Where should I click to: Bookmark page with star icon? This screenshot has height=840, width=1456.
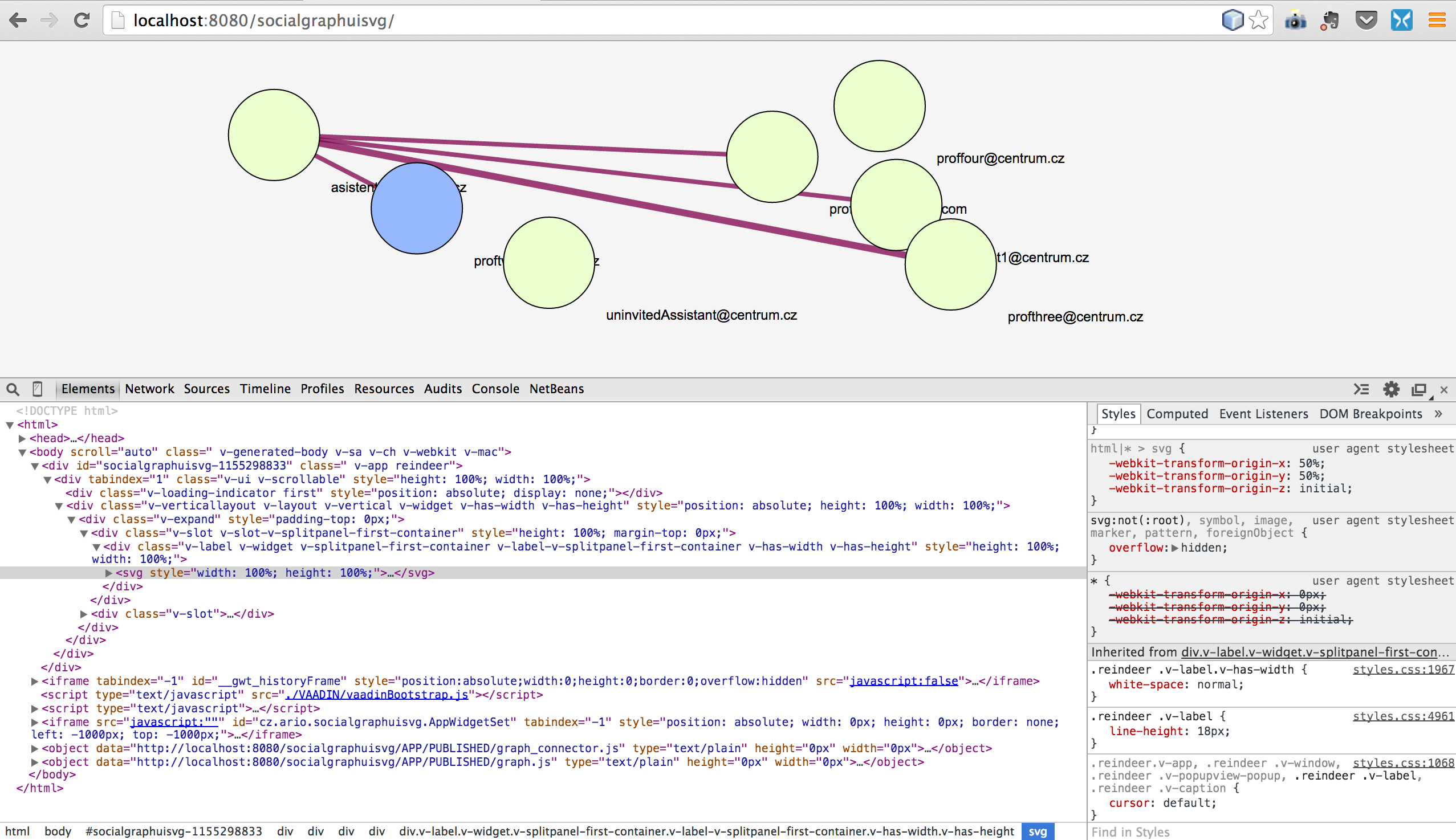click(x=1258, y=21)
